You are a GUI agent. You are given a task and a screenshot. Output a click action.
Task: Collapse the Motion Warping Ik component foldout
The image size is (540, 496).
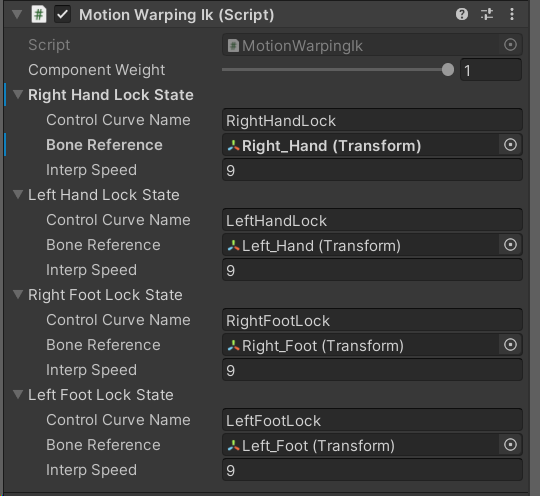(17, 15)
